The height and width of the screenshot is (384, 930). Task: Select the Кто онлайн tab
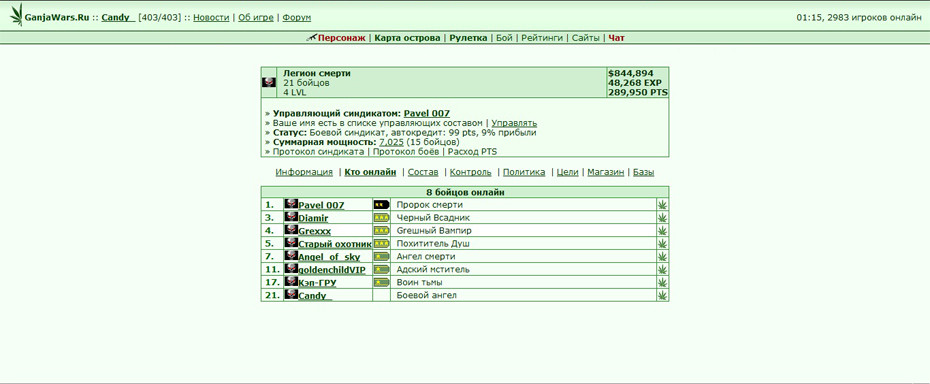pos(370,172)
